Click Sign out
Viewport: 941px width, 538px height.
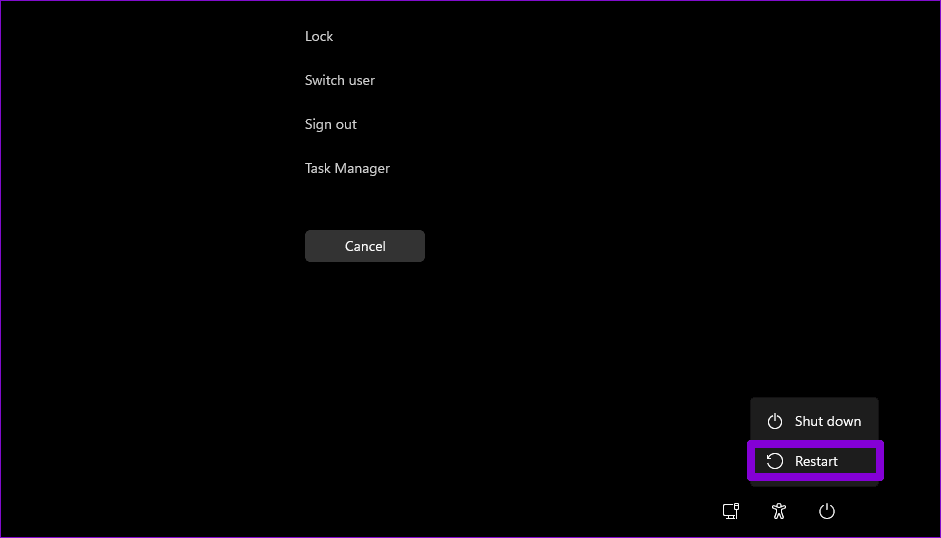click(x=331, y=124)
